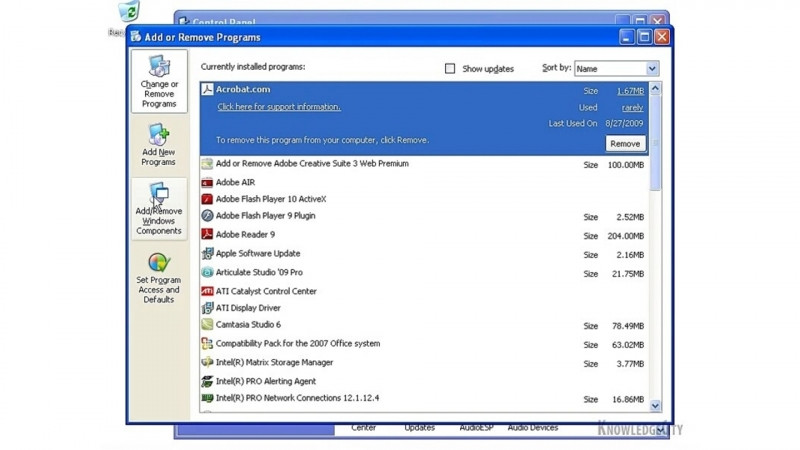Image resolution: width=800 pixels, height=450 pixels.
Task: Click the Intel PRO Network Connections icon
Action: (207, 398)
